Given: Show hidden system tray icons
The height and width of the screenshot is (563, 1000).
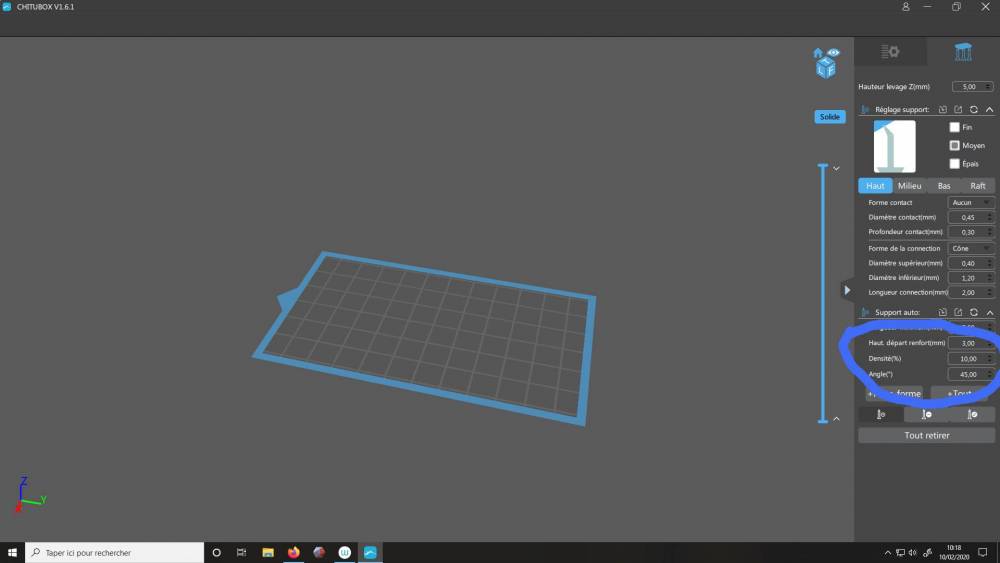Looking at the screenshot, I should (x=887, y=553).
